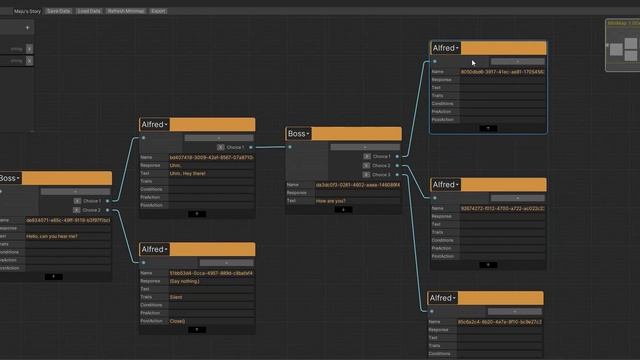Add a choice to 'Uhm, Hey there!' node
Image resolution: width=640 pixels, height=360 pixels.
tap(219, 138)
